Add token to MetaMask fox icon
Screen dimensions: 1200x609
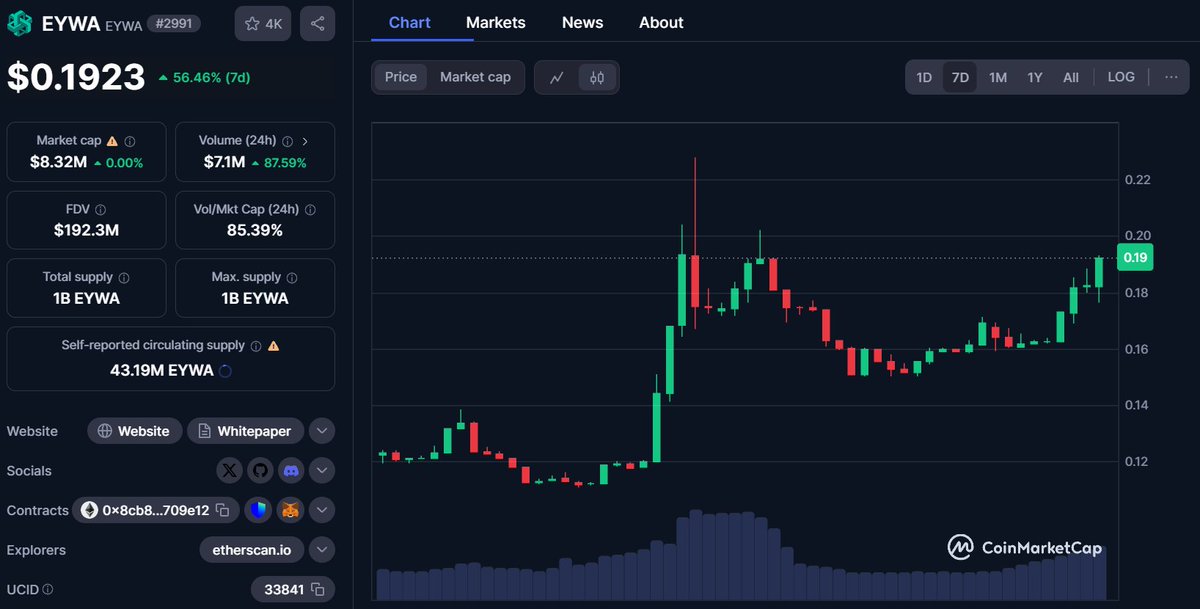coord(290,510)
